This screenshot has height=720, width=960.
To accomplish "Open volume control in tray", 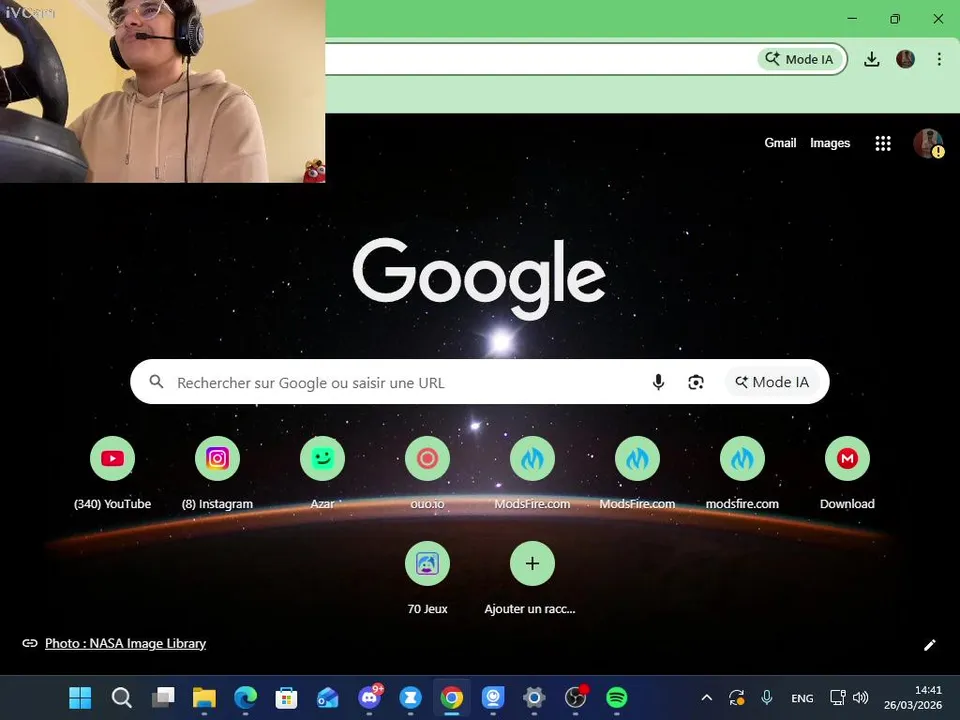I will [x=861, y=697].
